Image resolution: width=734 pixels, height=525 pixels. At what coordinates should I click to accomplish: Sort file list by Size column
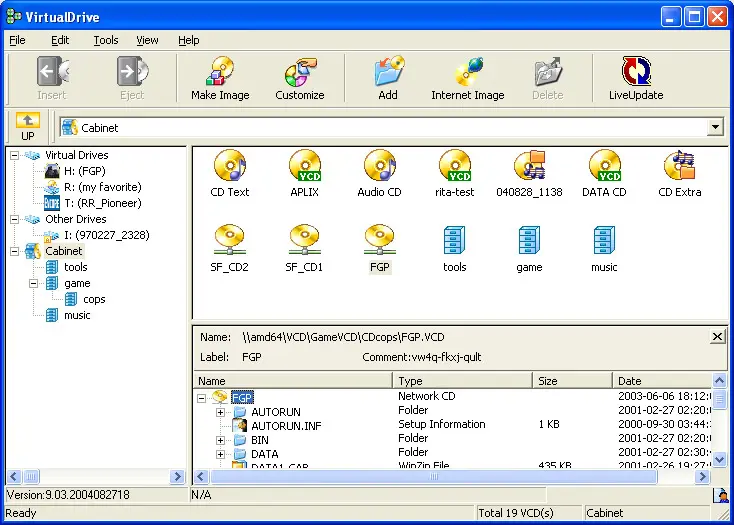click(x=571, y=381)
